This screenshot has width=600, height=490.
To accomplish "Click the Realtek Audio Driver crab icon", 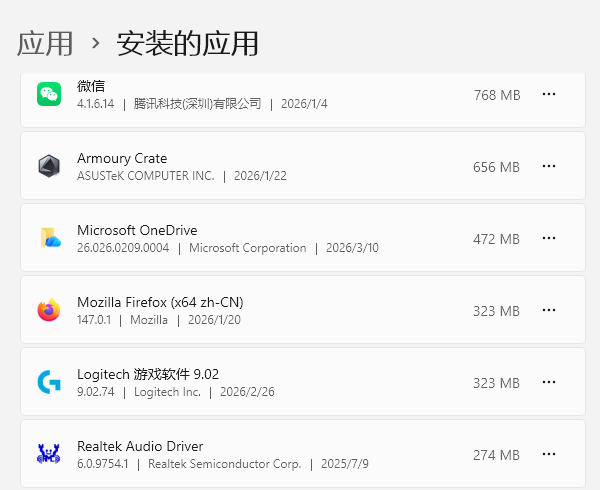I will [x=49, y=454].
